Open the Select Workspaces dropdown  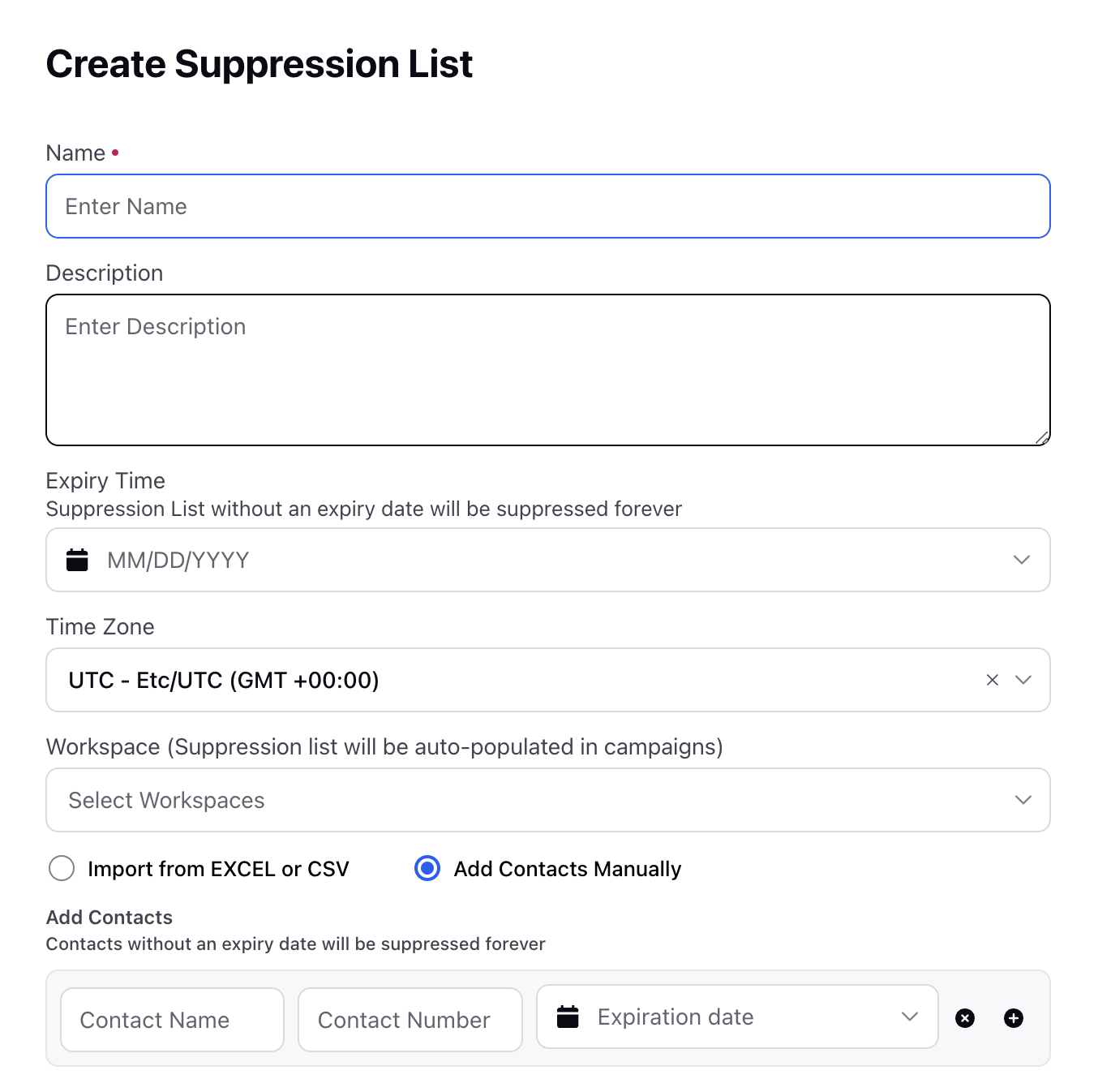tap(548, 800)
